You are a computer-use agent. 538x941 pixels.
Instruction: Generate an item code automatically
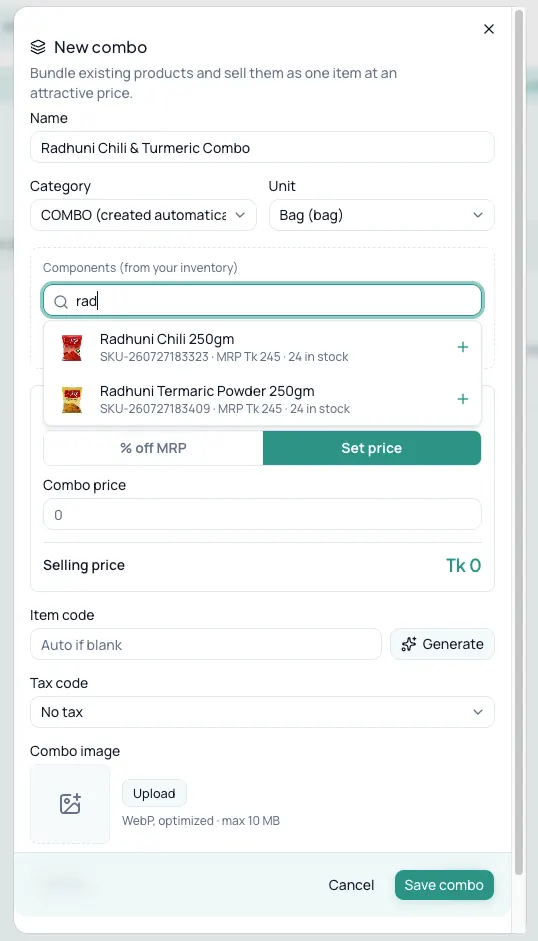[443, 644]
